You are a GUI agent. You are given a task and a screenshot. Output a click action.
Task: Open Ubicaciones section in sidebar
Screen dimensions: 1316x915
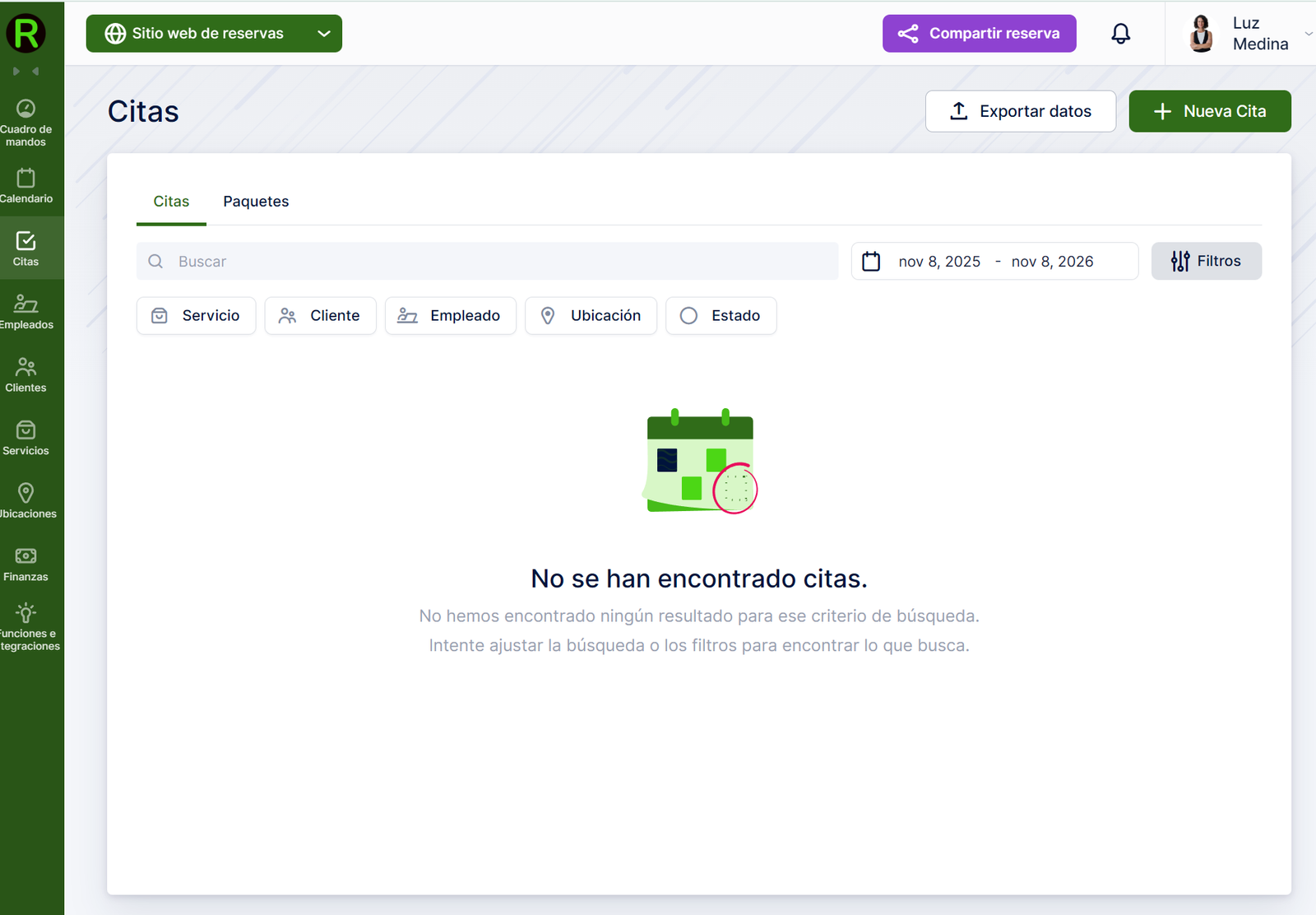tap(26, 501)
